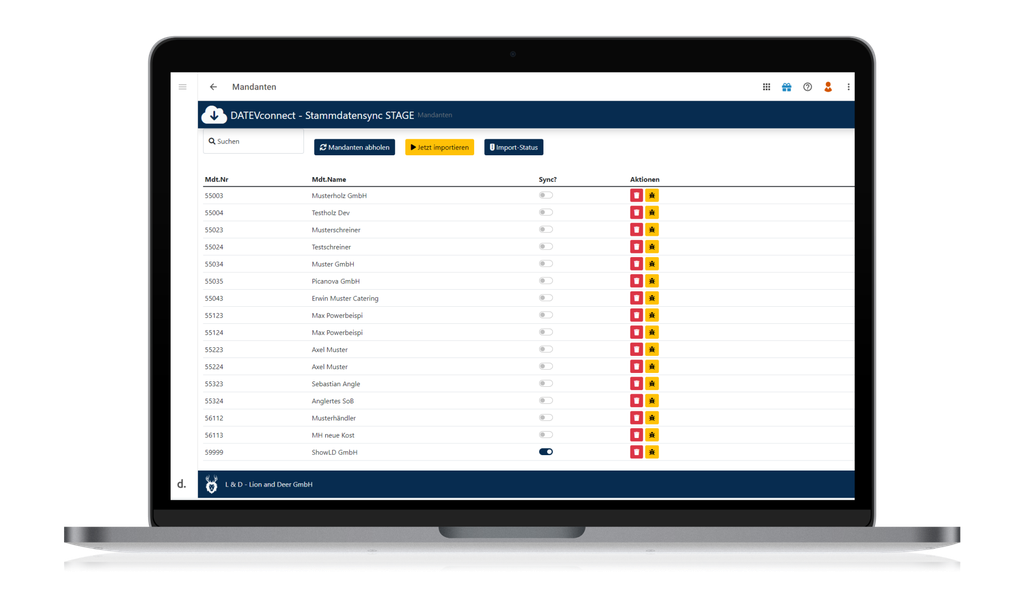1024x589 pixels.
Task: Click the yellow Jetzt importieren button
Action: pyautogui.click(x=440, y=148)
